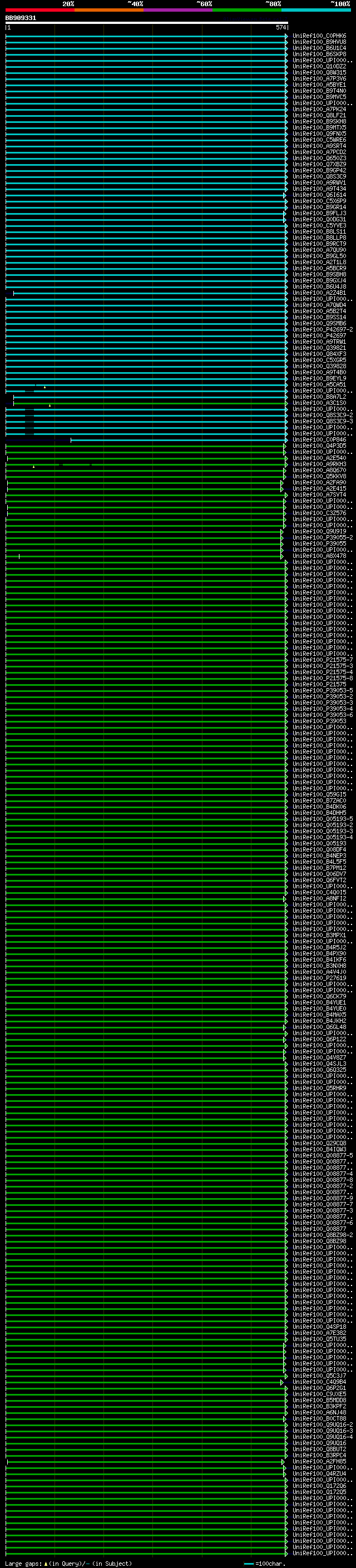Image resolution: width=356 pixels, height=1568 pixels.
Task: Select the UniRef100_Q9SMB6 label
Action: [x=319, y=324]
